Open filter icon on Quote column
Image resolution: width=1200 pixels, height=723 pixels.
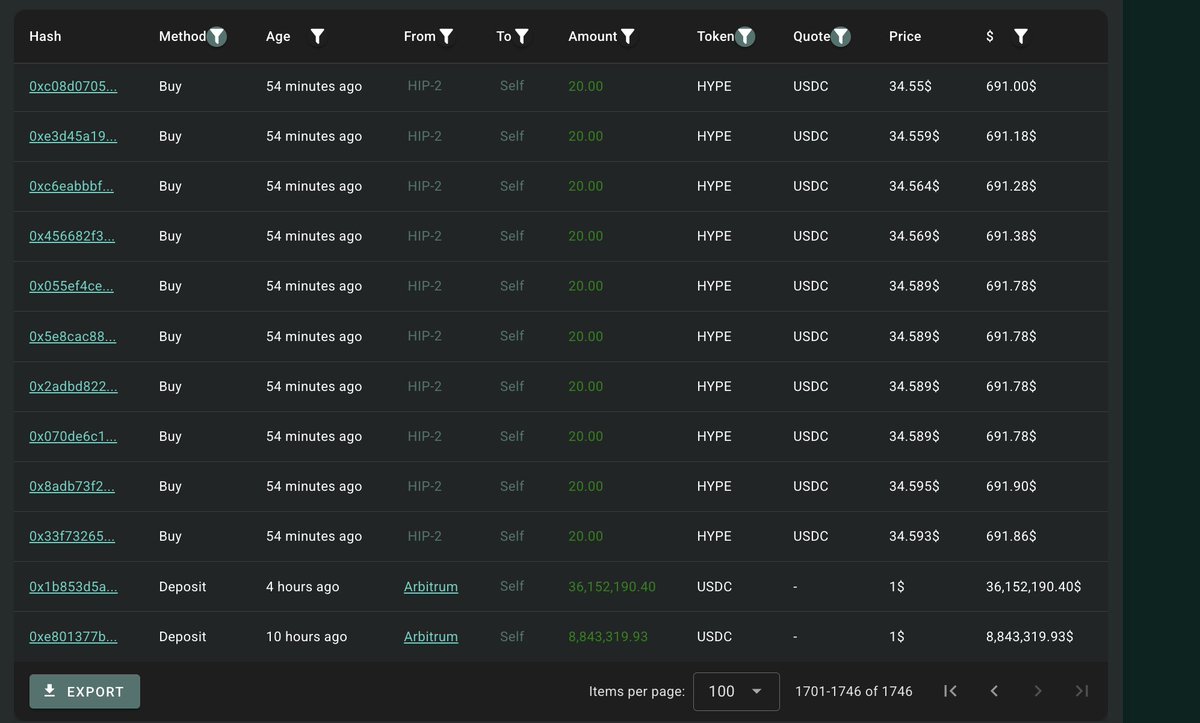(x=841, y=36)
